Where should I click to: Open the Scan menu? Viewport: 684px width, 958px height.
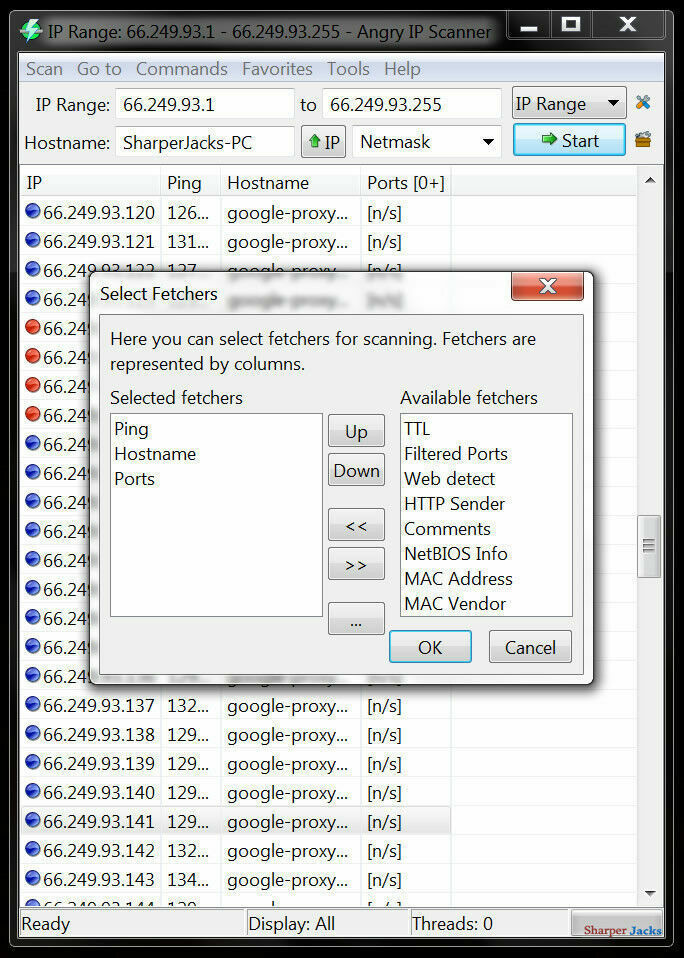(44, 68)
